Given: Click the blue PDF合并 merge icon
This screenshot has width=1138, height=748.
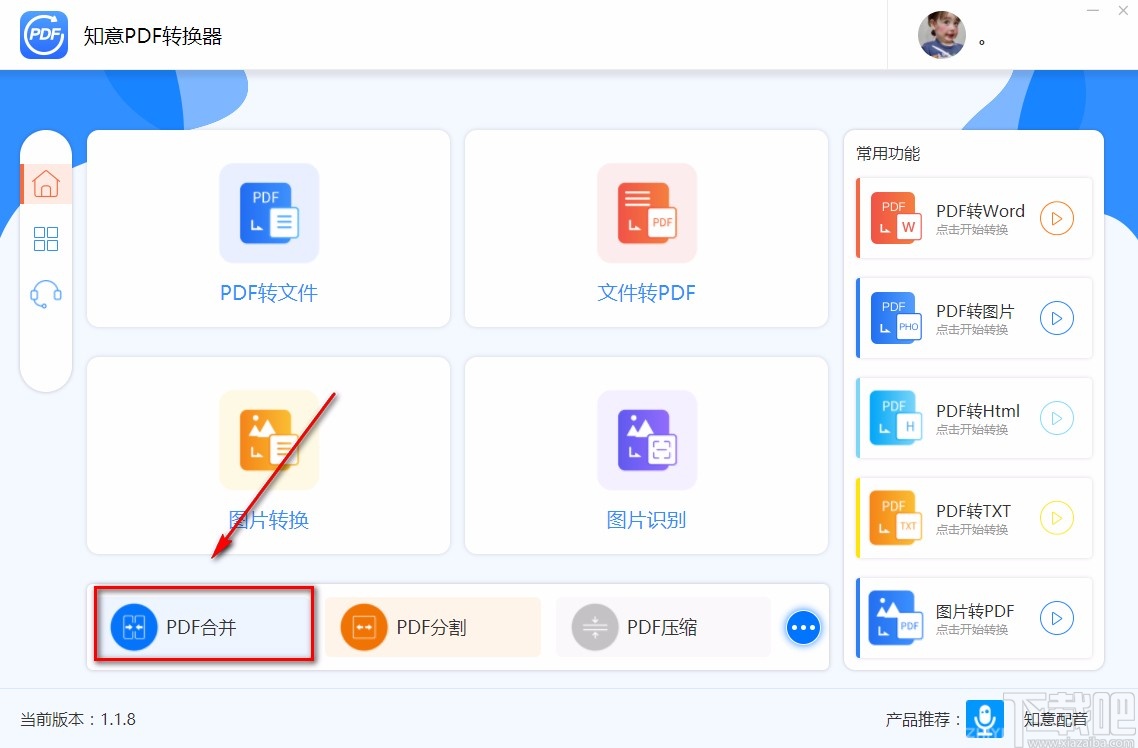Looking at the screenshot, I should pyautogui.click(x=134, y=627).
